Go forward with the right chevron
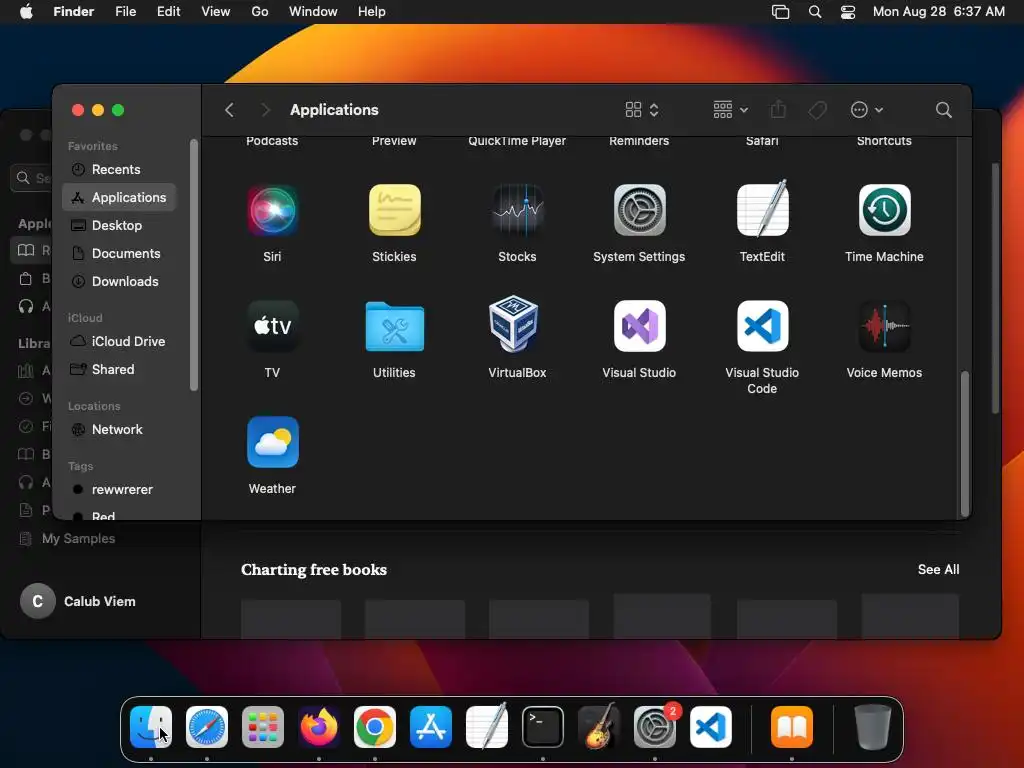The width and height of the screenshot is (1024, 768). [x=265, y=110]
